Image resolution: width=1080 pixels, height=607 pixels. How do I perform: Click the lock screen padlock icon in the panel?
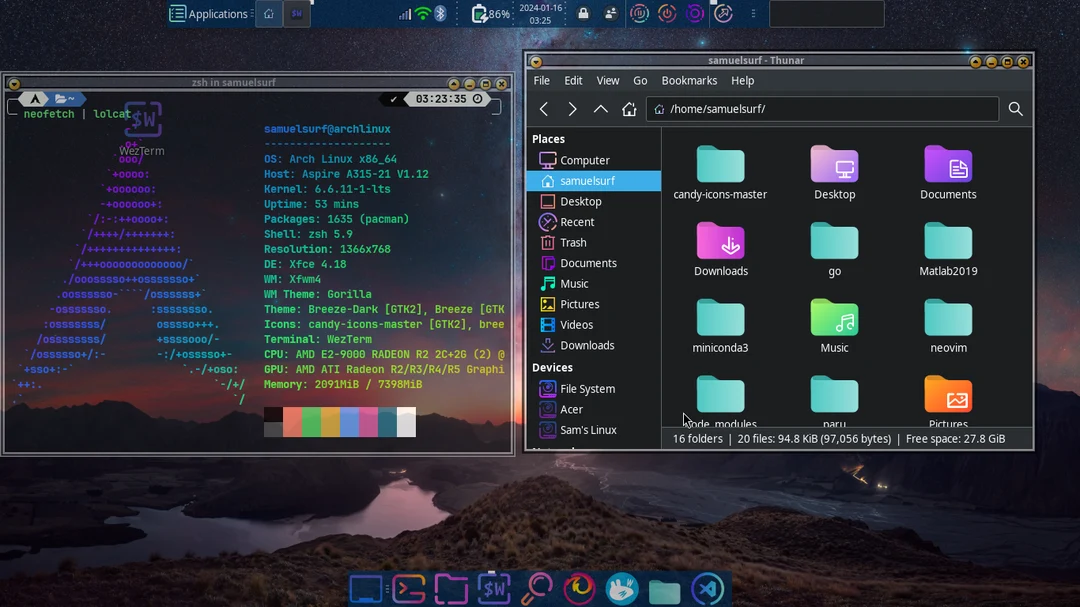pyautogui.click(x=583, y=14)
